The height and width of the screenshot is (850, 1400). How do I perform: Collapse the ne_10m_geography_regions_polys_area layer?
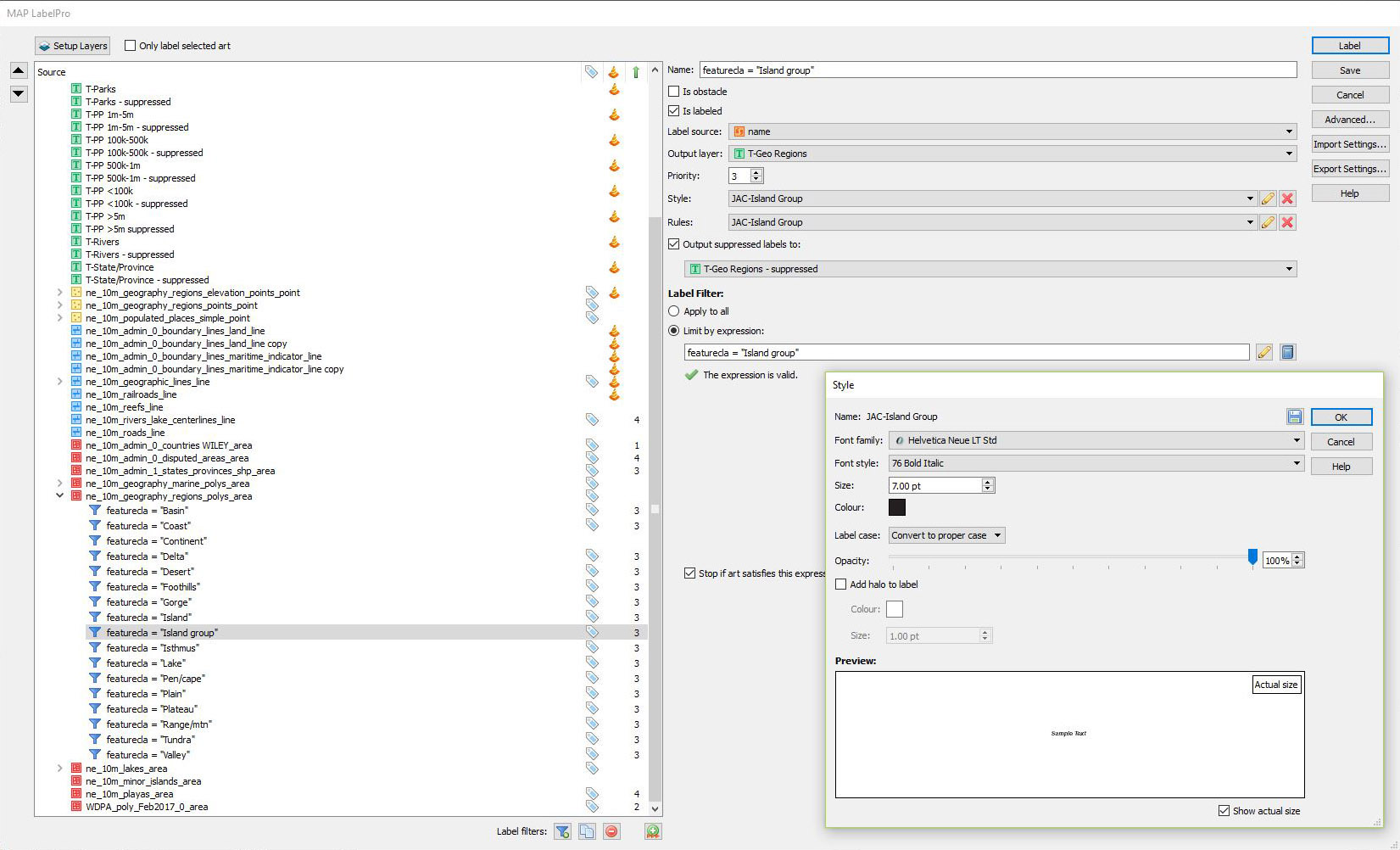click(59, 496)
